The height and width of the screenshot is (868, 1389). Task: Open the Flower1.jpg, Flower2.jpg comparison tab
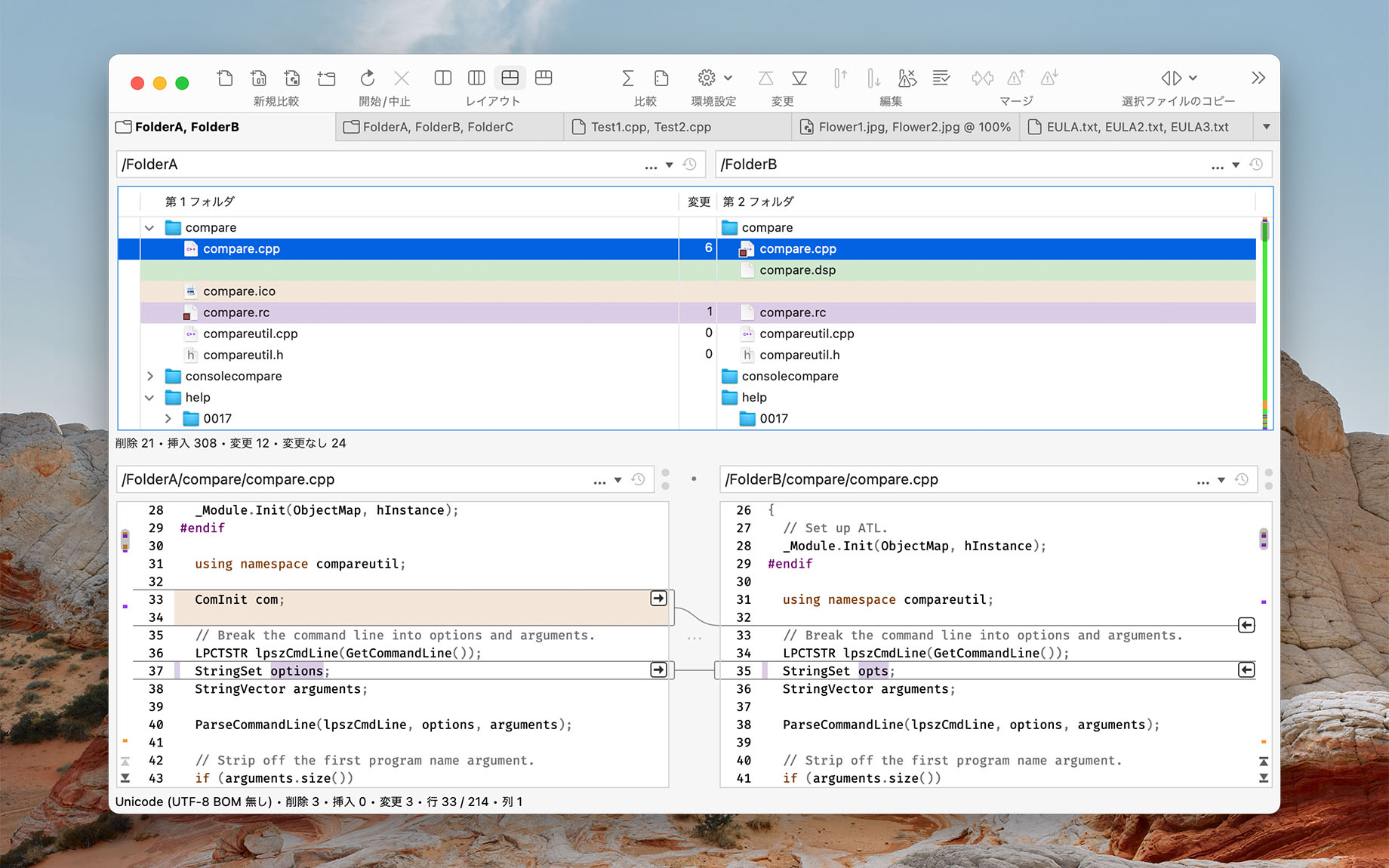(x=905, y=127)
